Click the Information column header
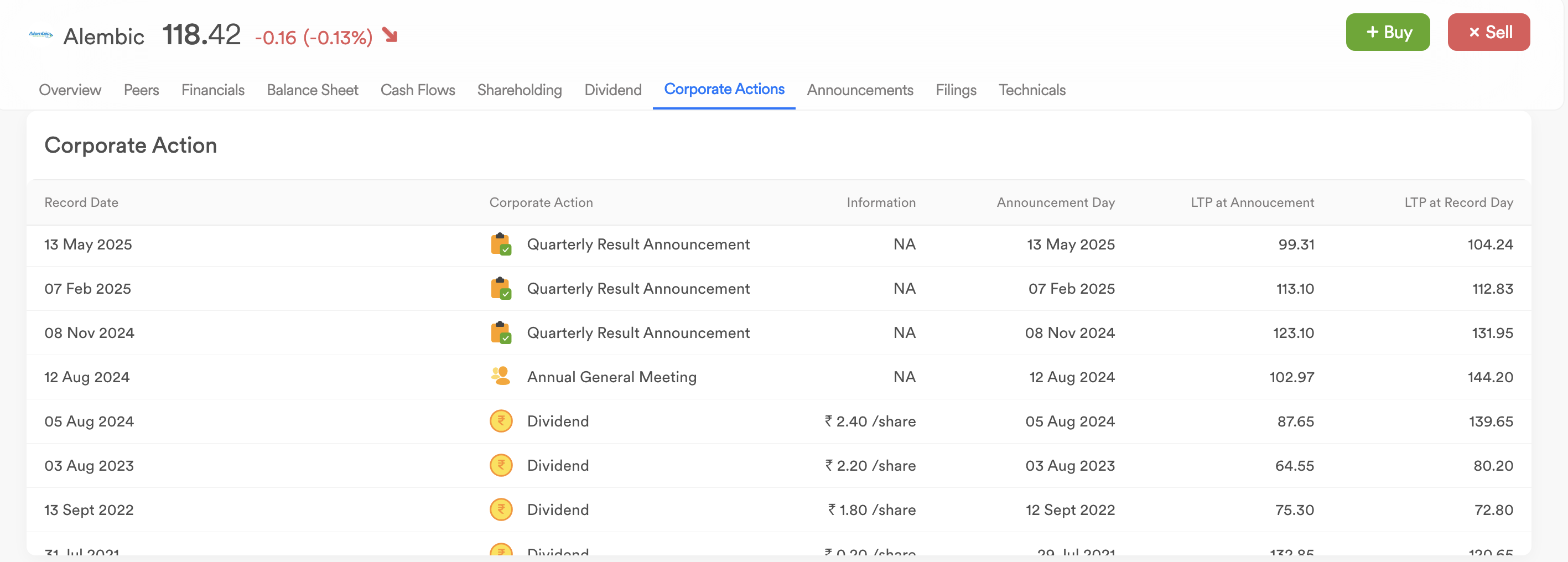Image resolution: width=1568 pixels, height=562 pixels. pos(881,202)
